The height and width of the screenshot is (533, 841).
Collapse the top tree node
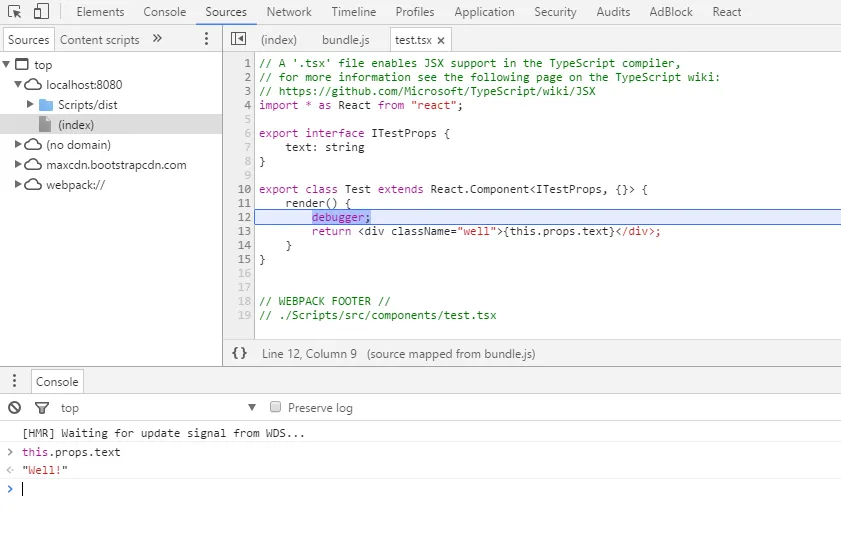6,64
